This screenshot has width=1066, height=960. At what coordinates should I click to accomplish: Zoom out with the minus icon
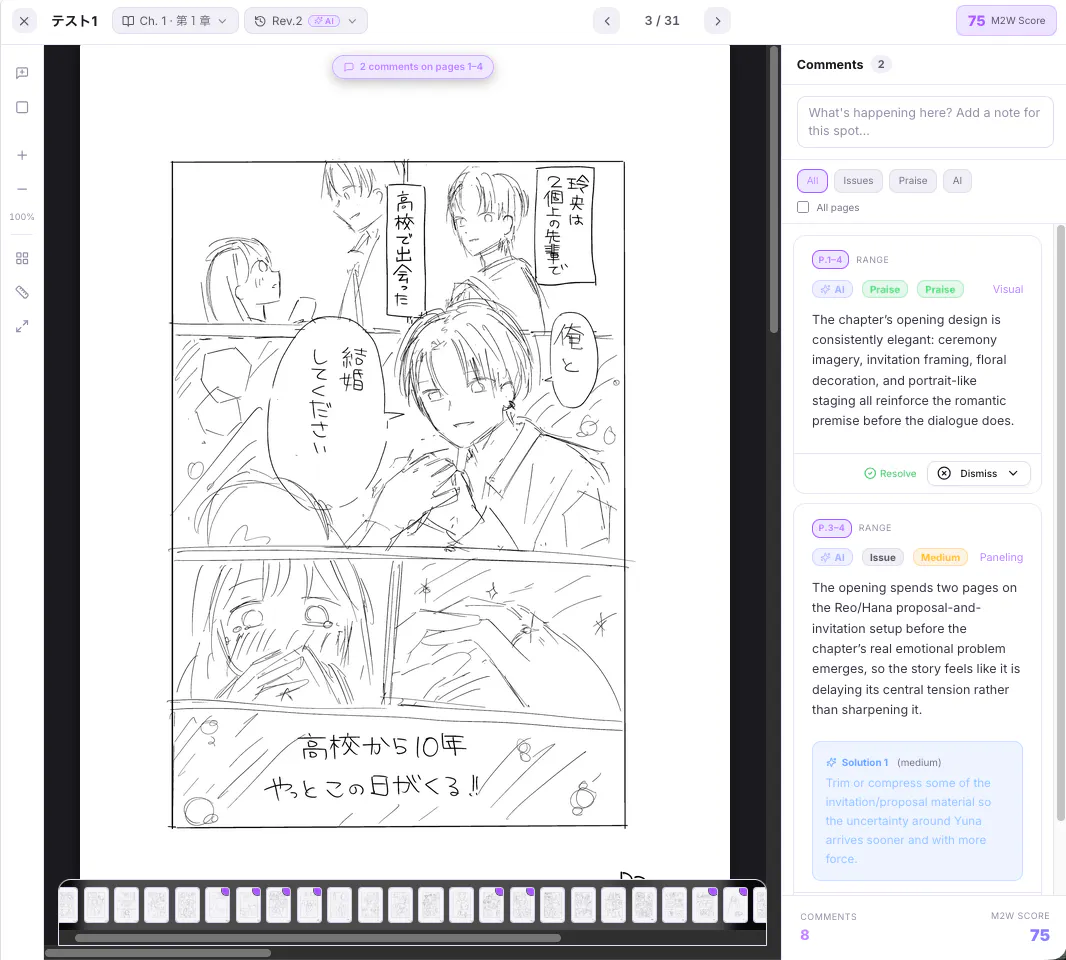[x=22, y=189]
